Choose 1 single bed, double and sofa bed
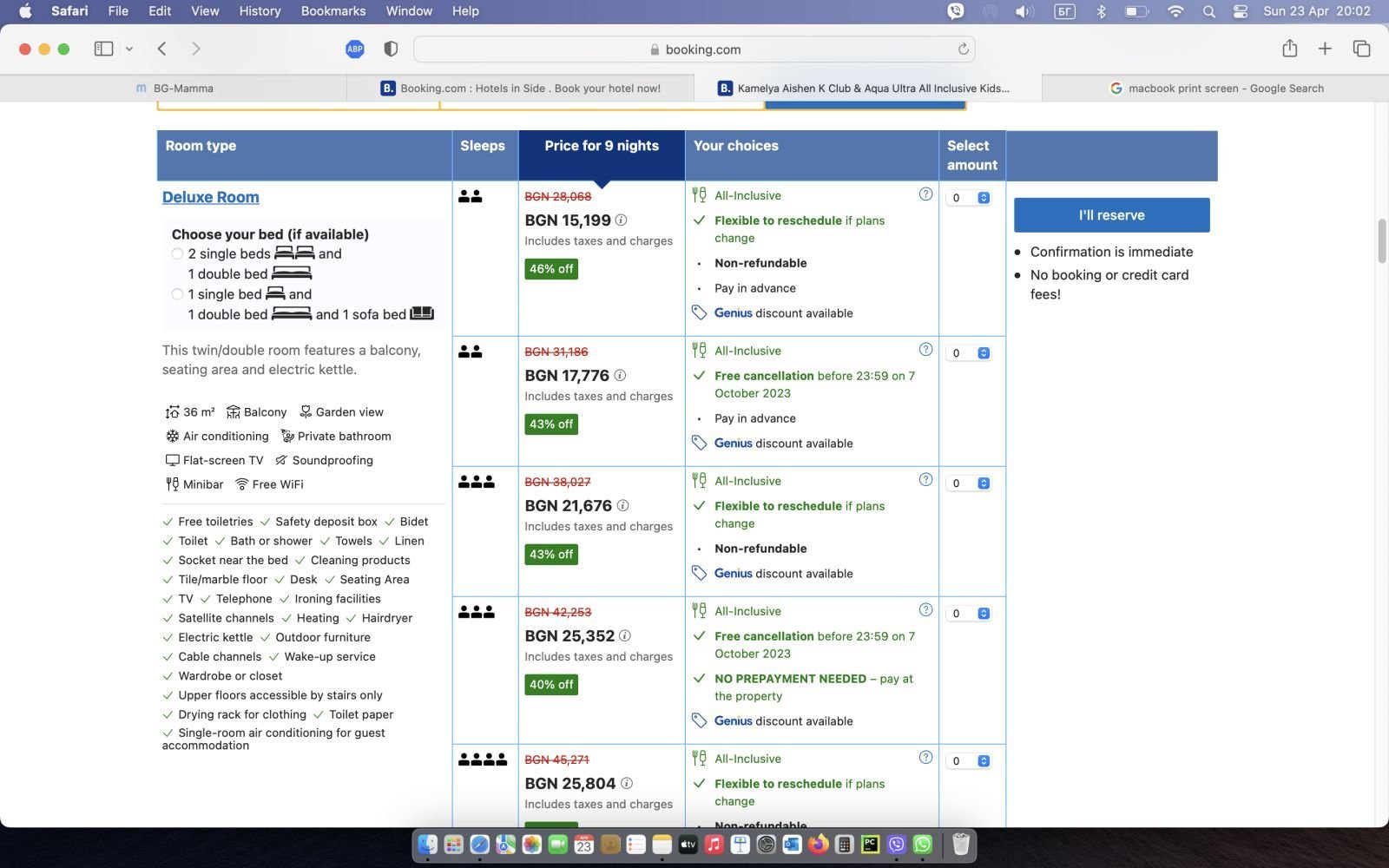This screenshot has width=1389, height=868. pyautogui.click(x=178, y=295)
